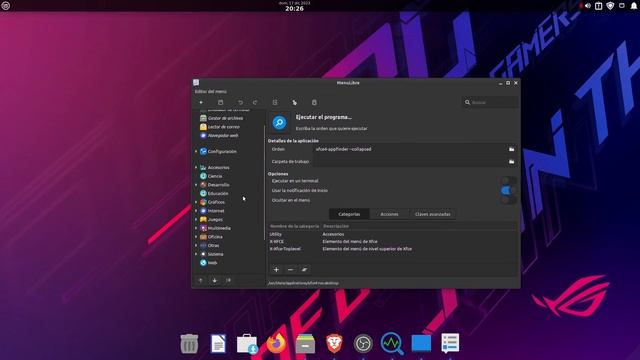The height and width of the screenshot is (360, 640).
Task: Expand the Desarrollo tree category
Action: click(x=196, y=185)
